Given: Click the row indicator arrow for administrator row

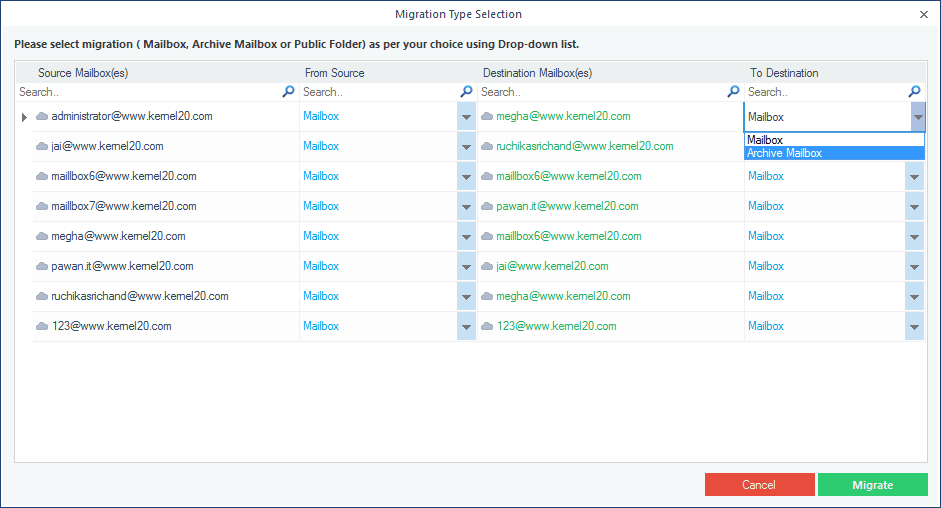Looking at the screenshot, I should [24, 117].
